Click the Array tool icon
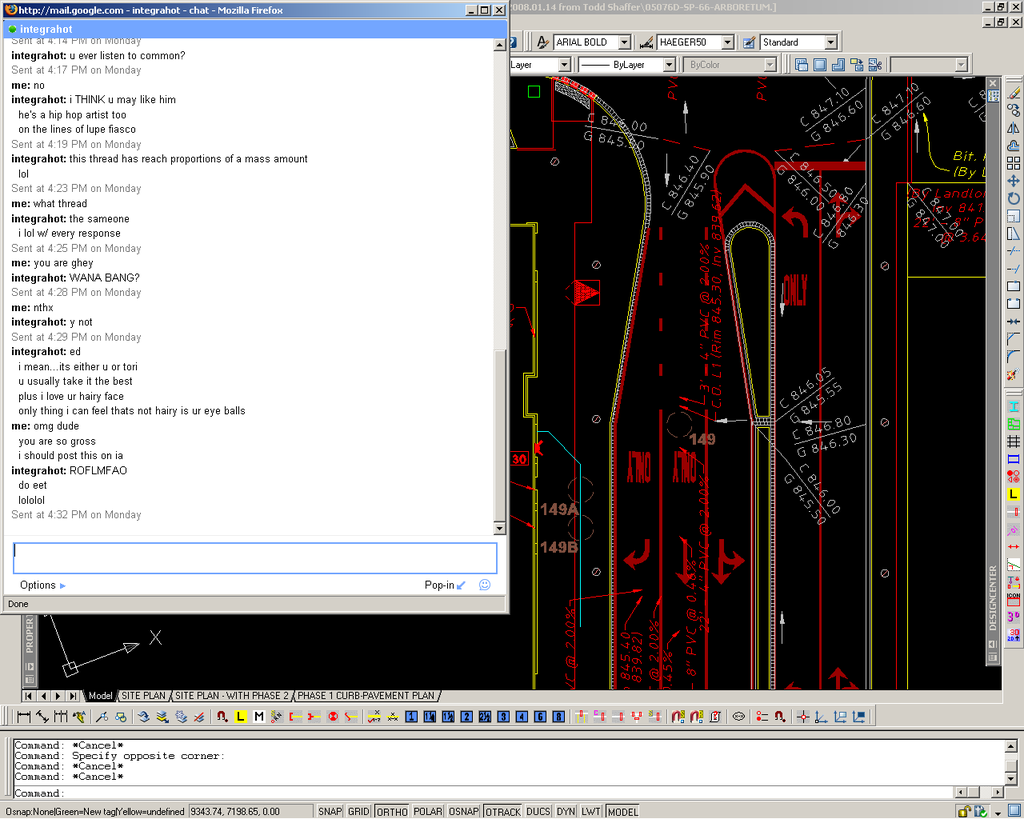Viewport: 1024px width, 819px height. tap(1013, 163)
